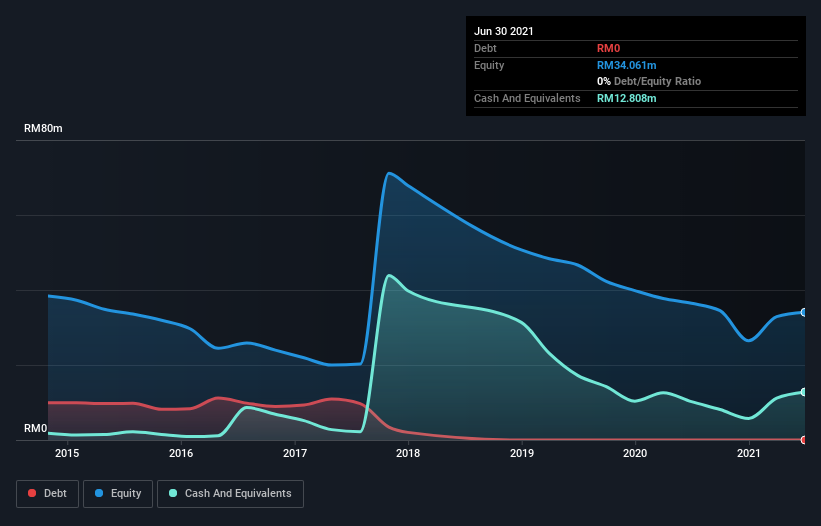The image size is (821, 526).
Task: Click the blue Equity endpoint marker at Jun 2021
Action: click(x=804, y=312)
